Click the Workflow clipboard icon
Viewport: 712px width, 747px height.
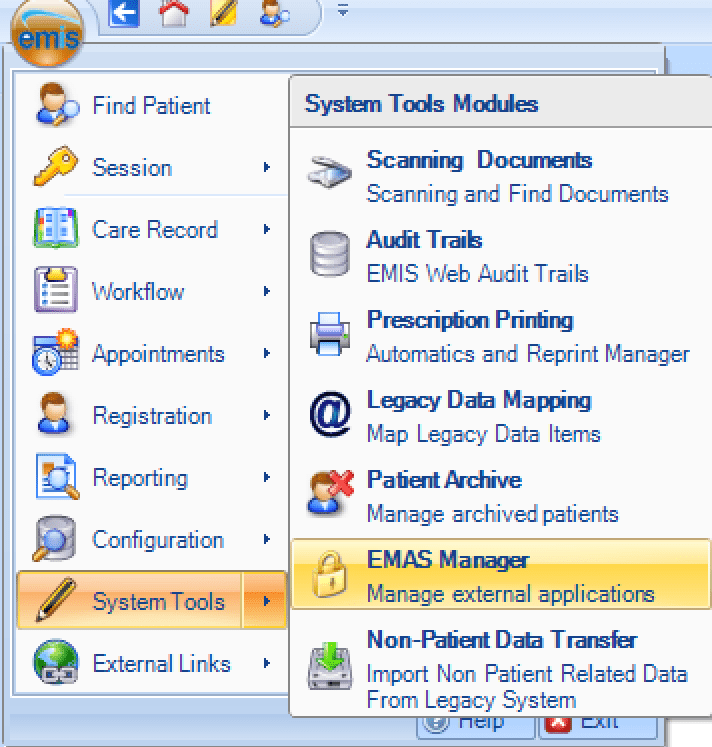point(56,290)
